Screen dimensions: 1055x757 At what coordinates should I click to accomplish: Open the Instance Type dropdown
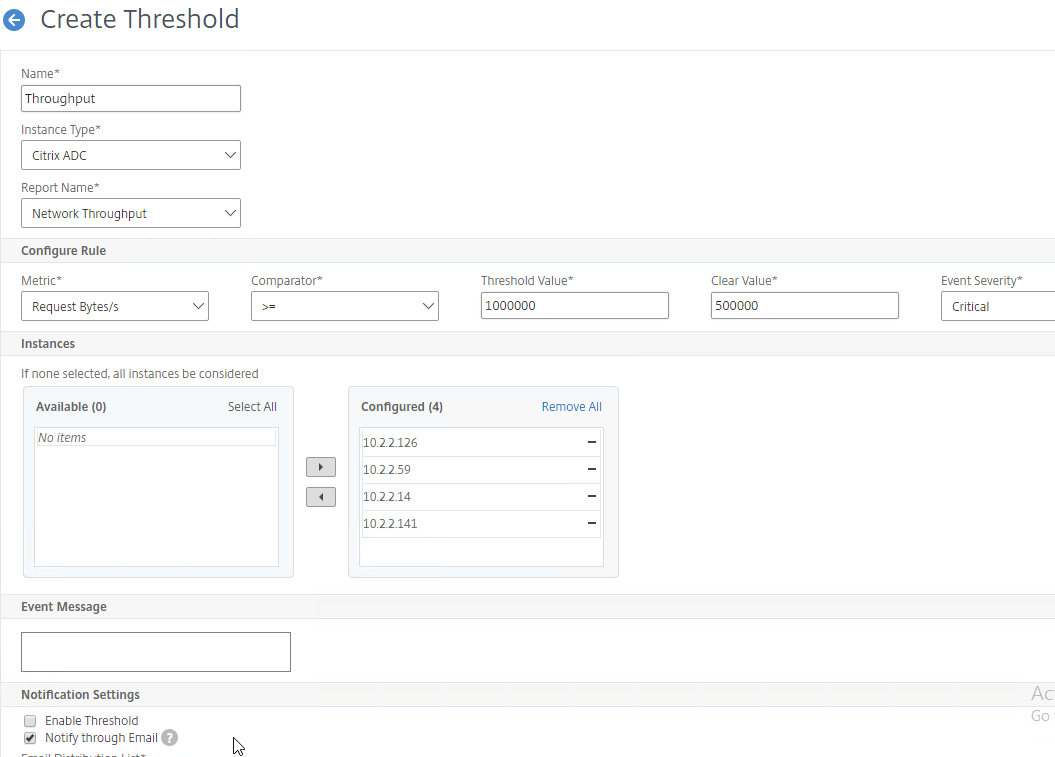point(130,155)
